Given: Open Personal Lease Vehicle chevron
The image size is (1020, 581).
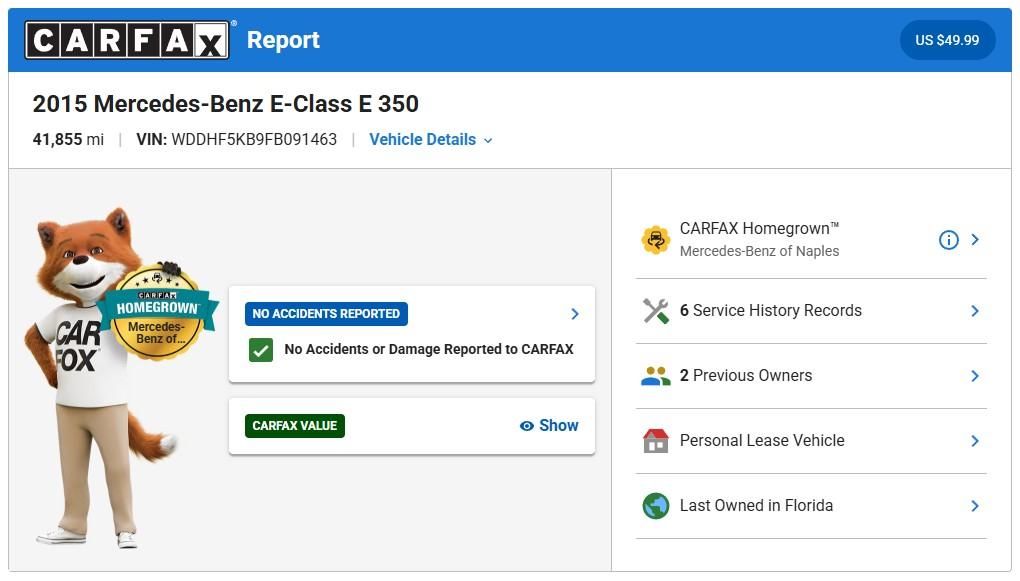Looking at the screenshot, I should [974, 441].
